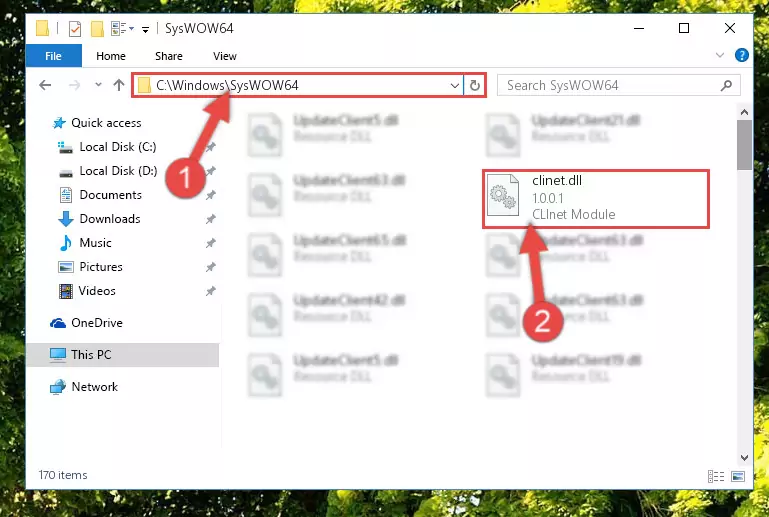The height and width of the screenshot is (517, 769).
Task: Maximize the SysWOW64 window
Action: [684, 28]
